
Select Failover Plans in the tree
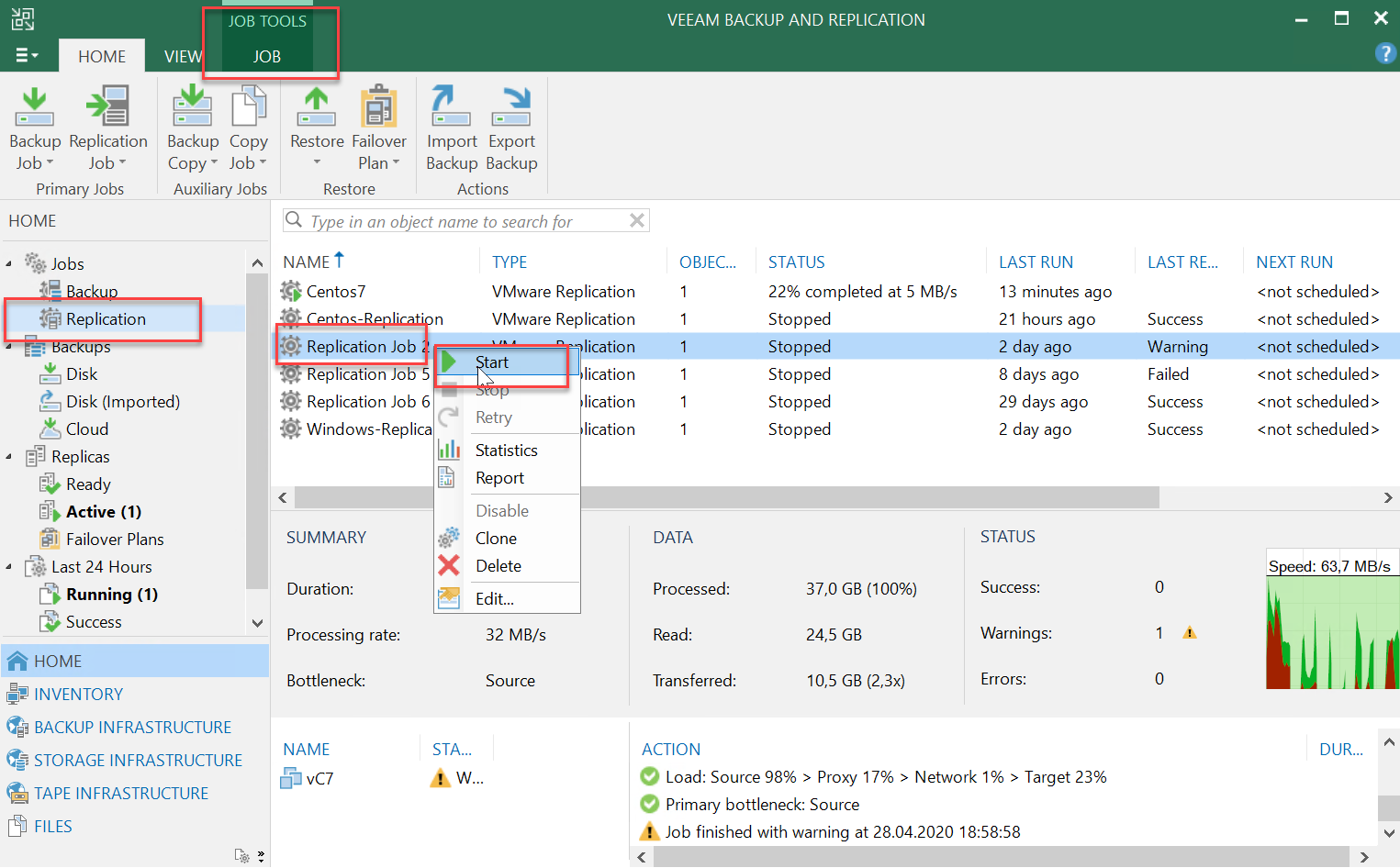pyautogui.click(x=115, y=540)
